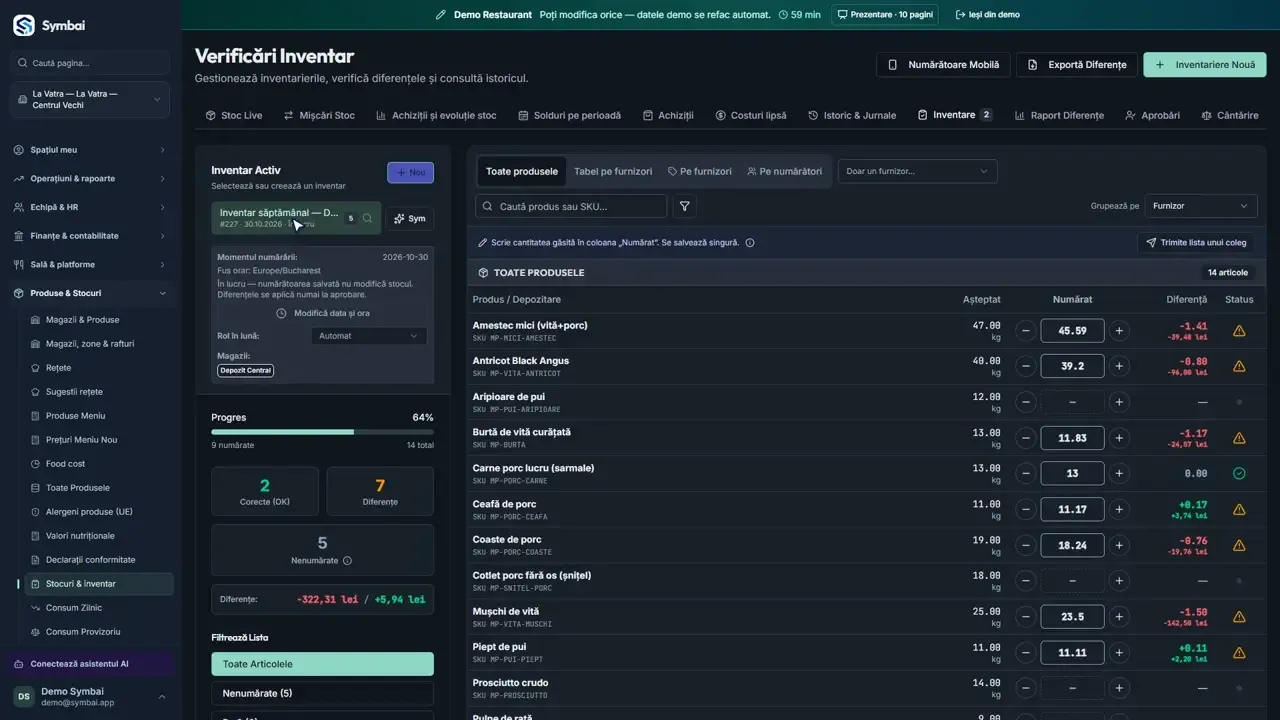The height and width of the screenshot is (720, 1280).
Task: Open the product filter funnel icon
Action: pyautogui.click(x=685, y=206)
